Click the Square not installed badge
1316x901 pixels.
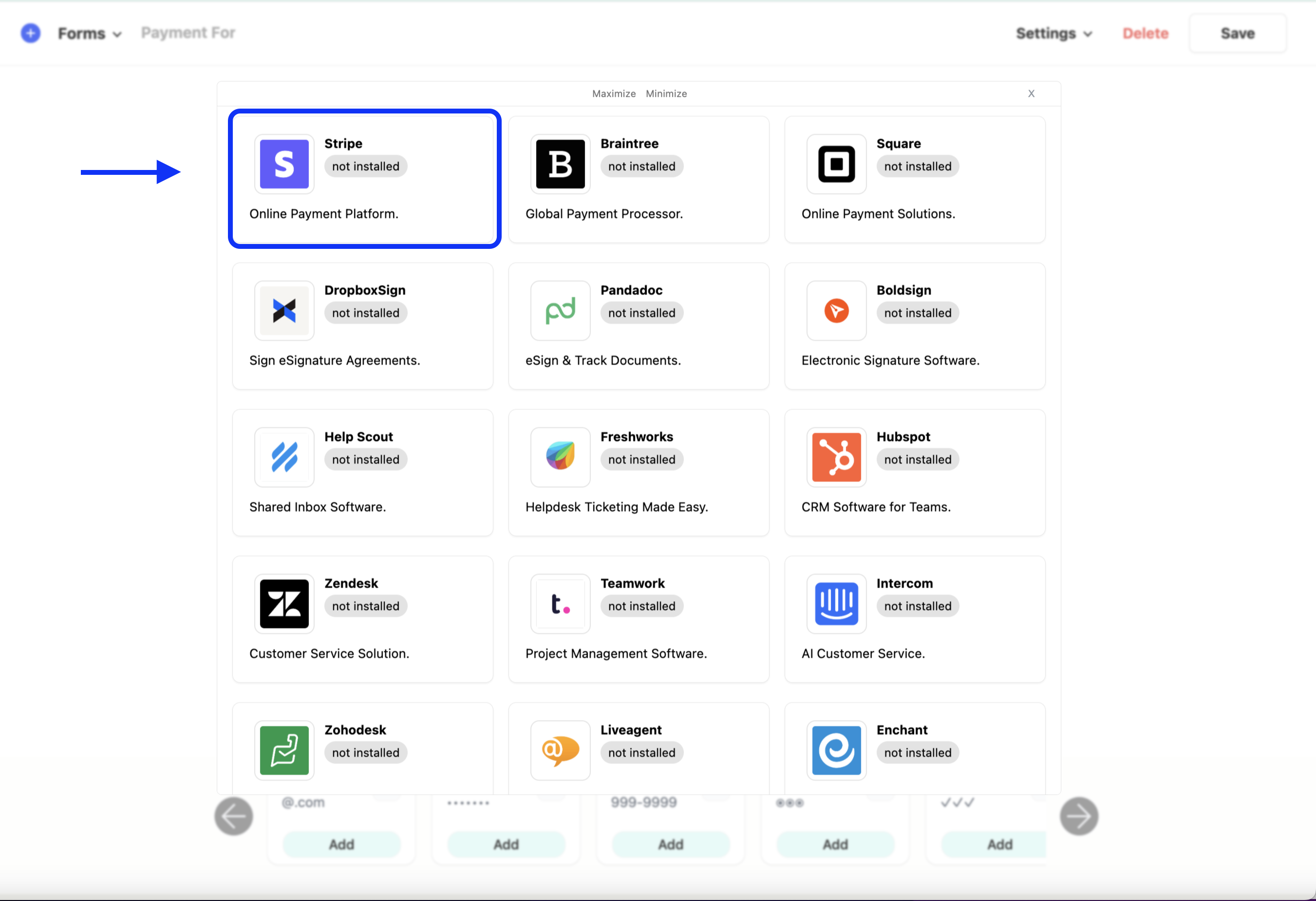pyautogui.click(x=918, y=167)
